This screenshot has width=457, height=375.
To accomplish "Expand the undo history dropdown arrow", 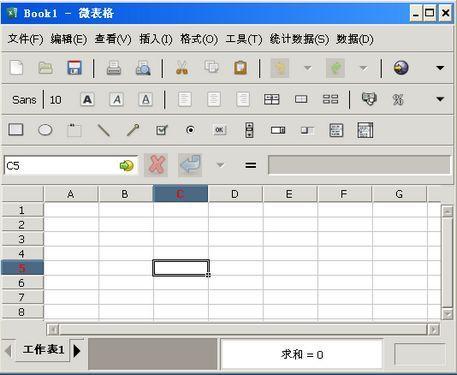I will [307, 68].
